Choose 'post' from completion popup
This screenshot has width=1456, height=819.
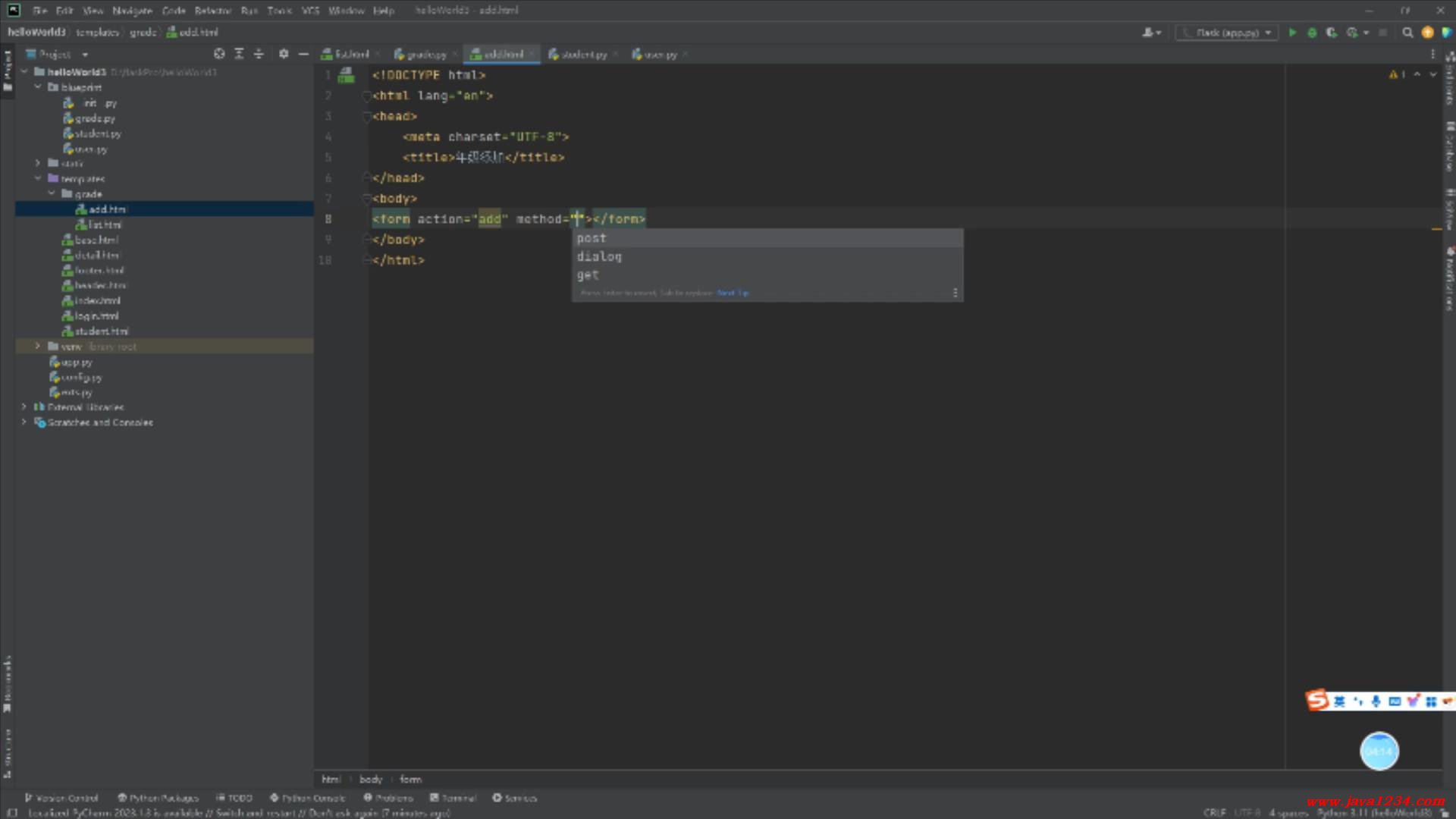pos(591,238)
